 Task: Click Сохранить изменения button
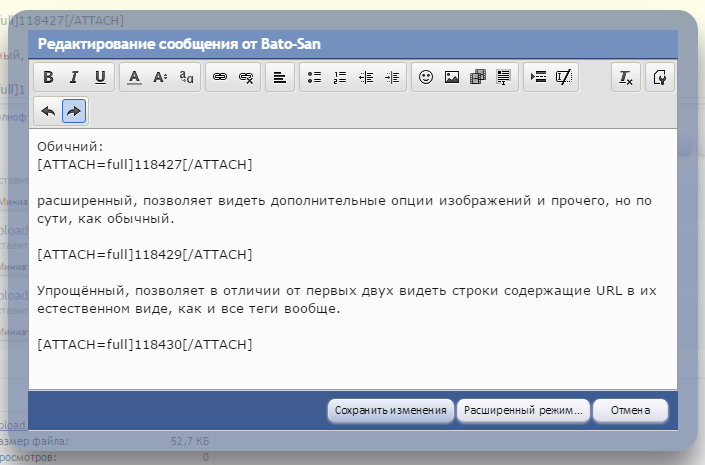(390, 411)
